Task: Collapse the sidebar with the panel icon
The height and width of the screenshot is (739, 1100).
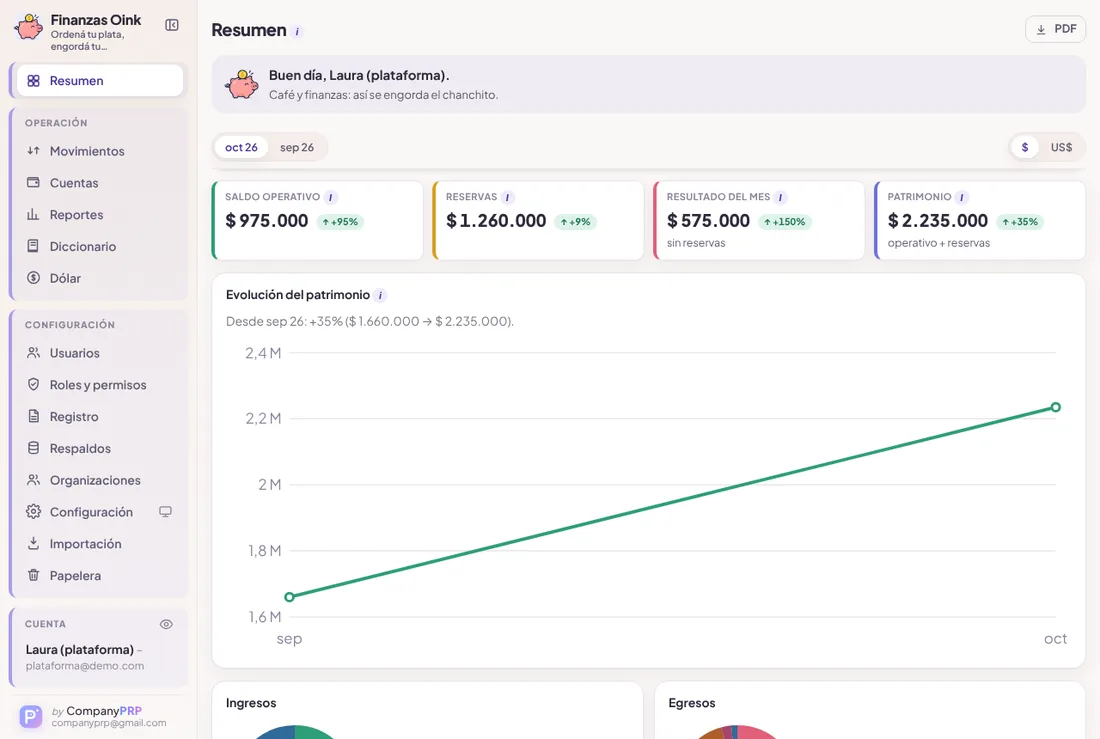Action: [172, 25]
